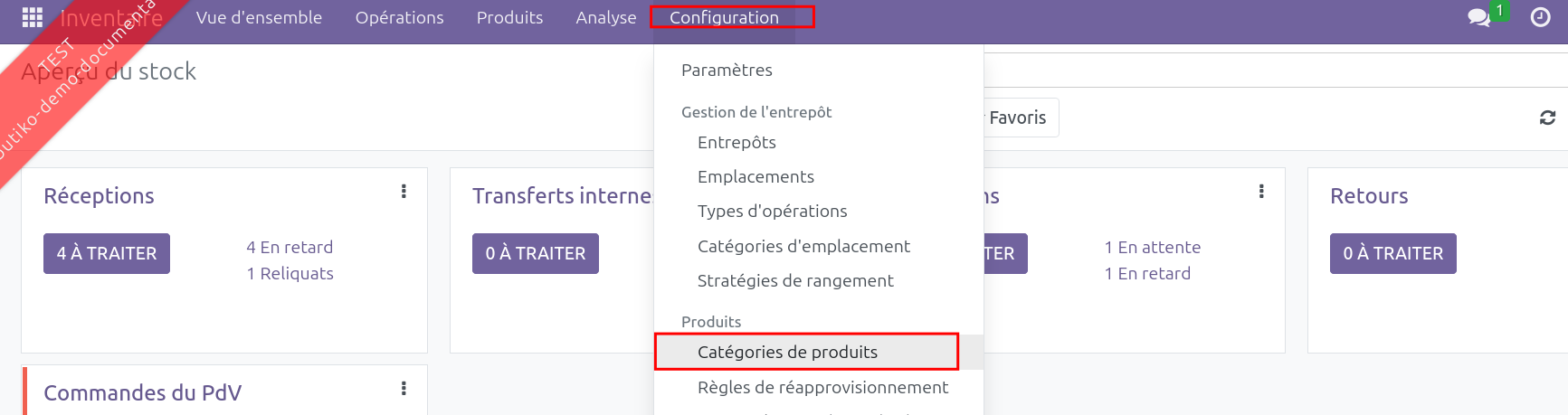This screenshot has width=1568, height=415.
Task: Go to Vue d'ensemble
Action: click(259, 17)
